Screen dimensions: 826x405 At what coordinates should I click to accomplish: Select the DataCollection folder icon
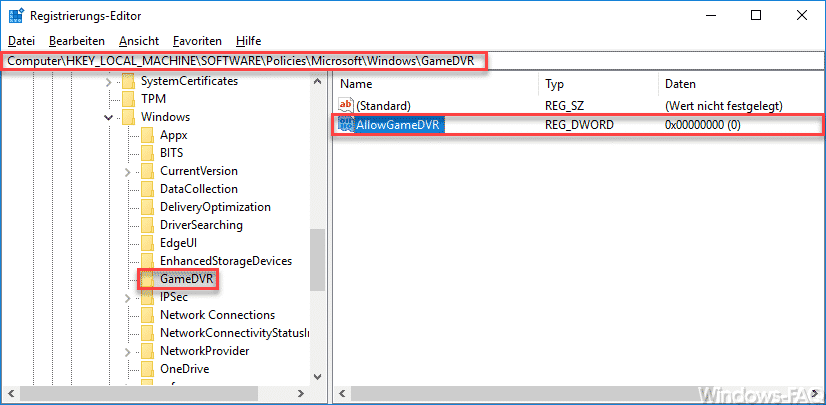148,189
